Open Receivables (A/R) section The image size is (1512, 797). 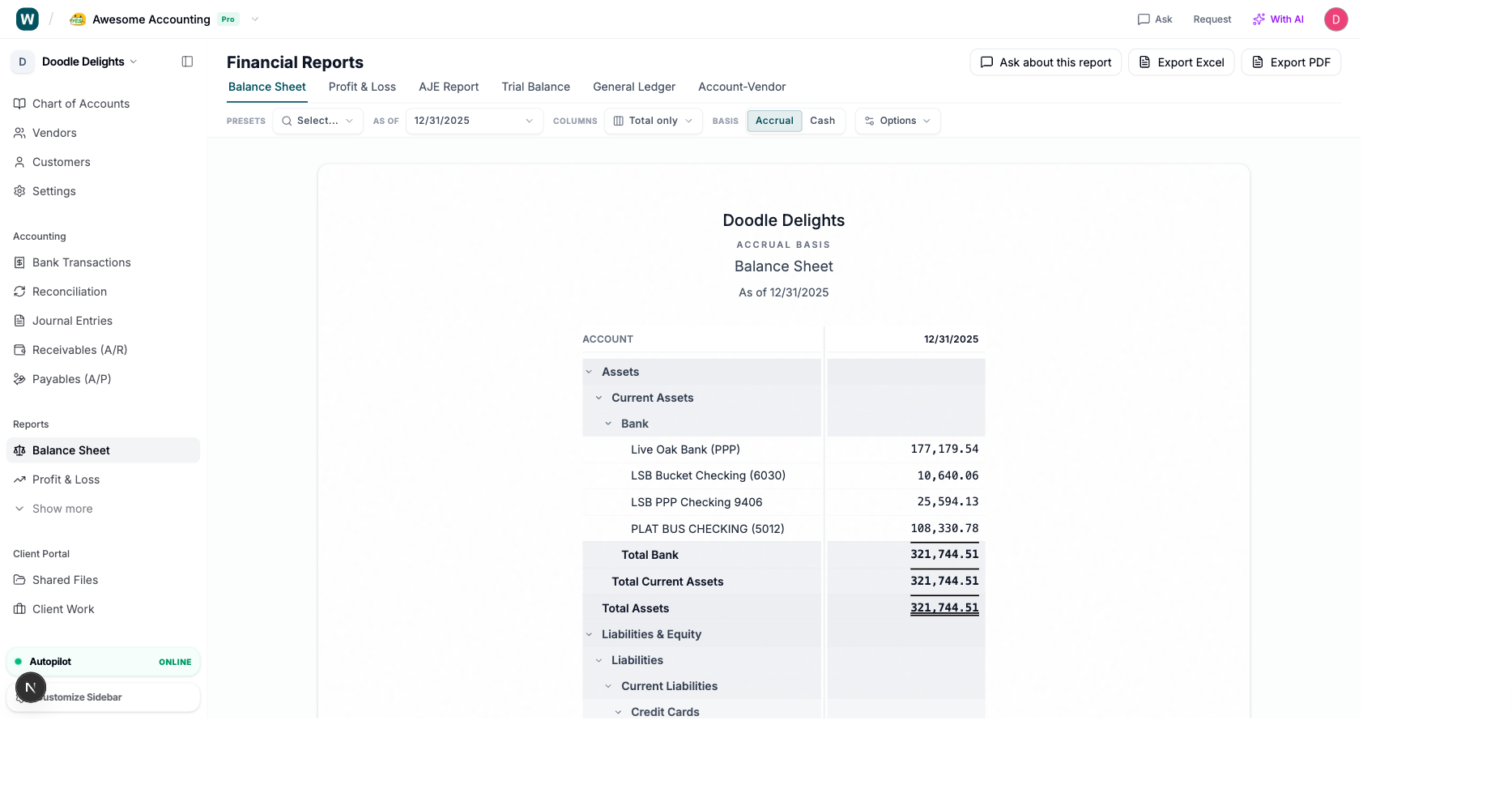pos(79,350)
